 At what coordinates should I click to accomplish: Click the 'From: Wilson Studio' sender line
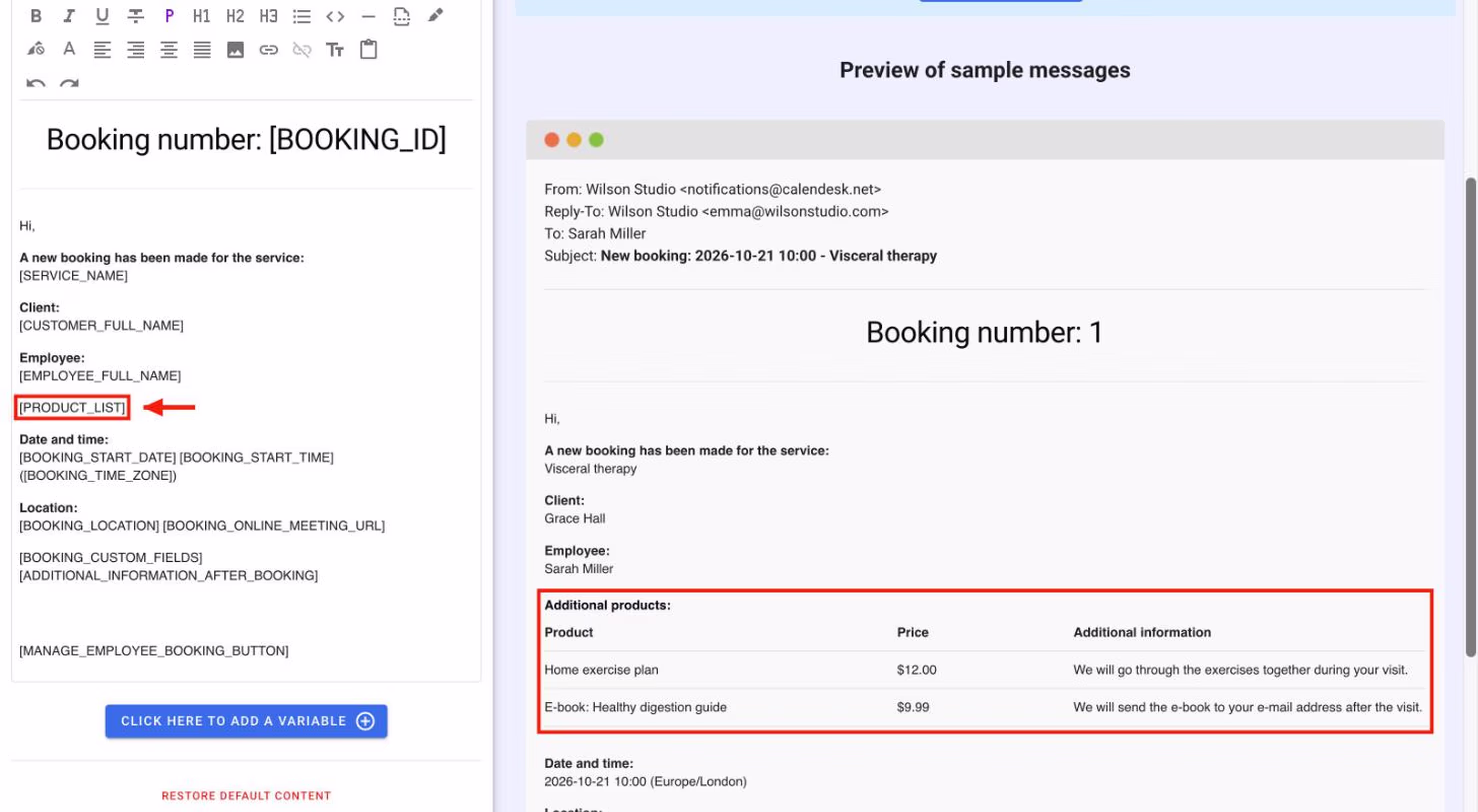click(713, 189)
